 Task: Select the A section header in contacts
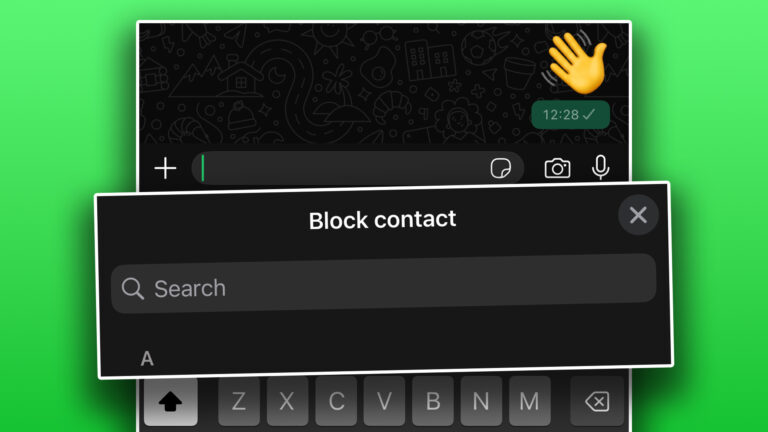pos(147,359)
